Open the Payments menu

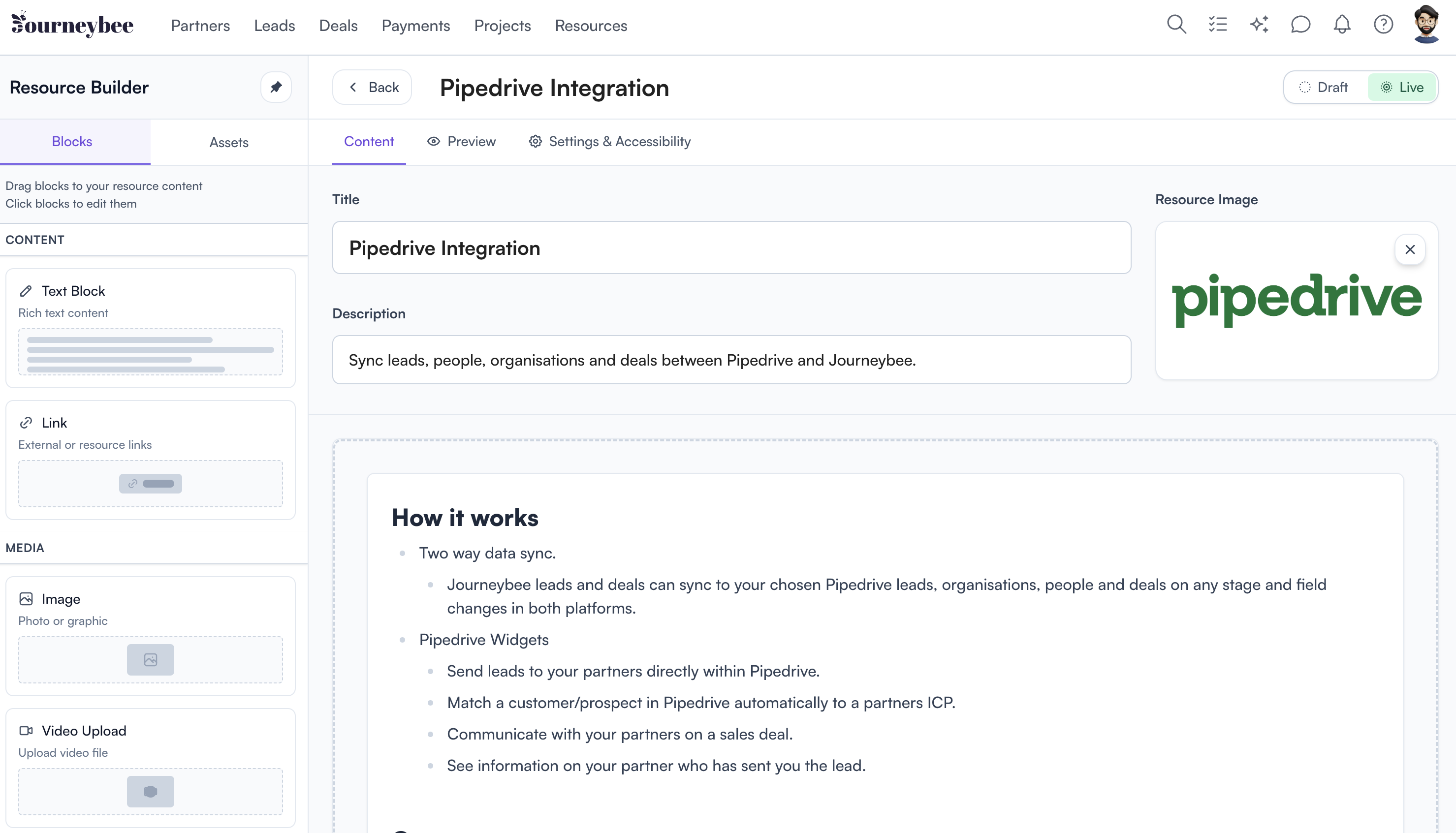tap(415, 25)
